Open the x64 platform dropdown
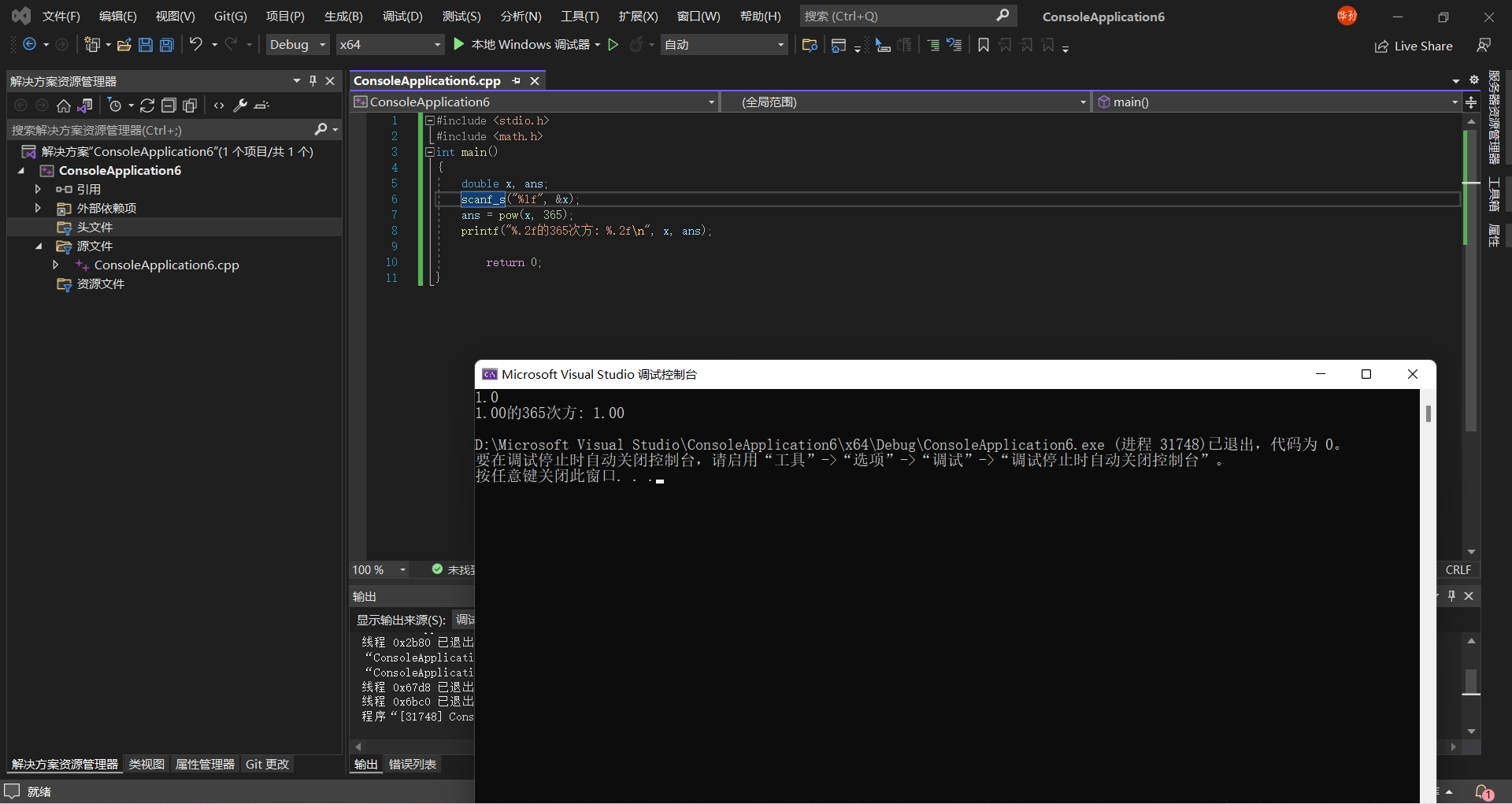 pyautogui.click(x=390, y=45)
